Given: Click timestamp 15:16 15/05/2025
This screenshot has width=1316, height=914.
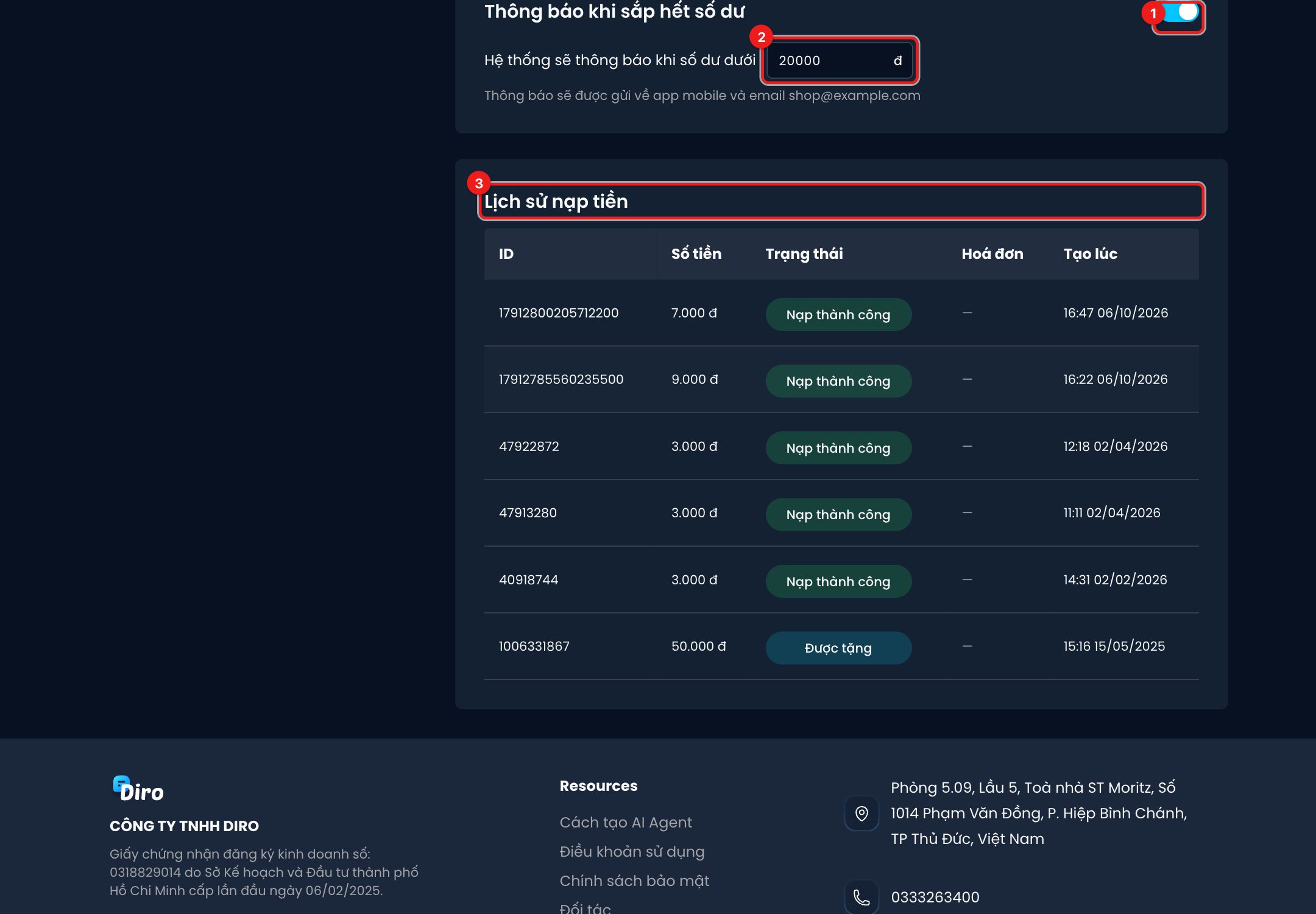Looking at the screenshot, I should click(x=1114, y=646).
